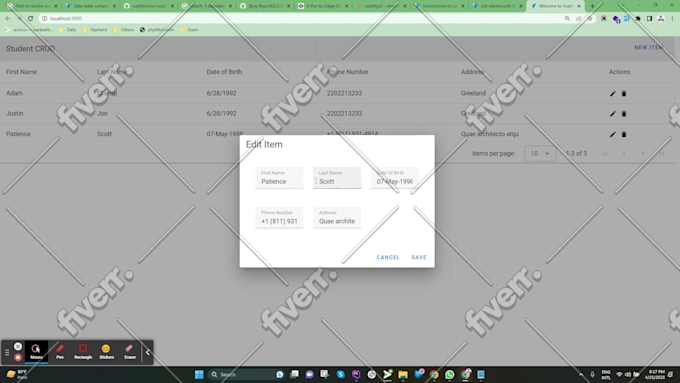
Task: Select the Pen annotation tool
Action: pyautogui.click(x=60, y=352)
